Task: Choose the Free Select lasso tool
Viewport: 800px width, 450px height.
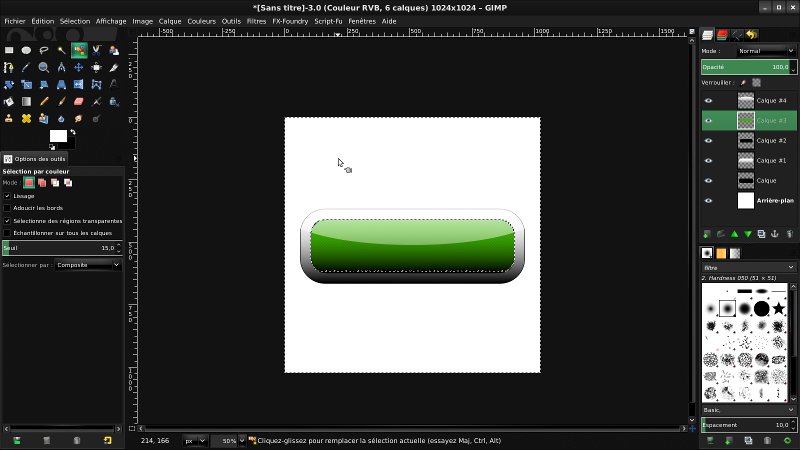Action: coord(44,50)
